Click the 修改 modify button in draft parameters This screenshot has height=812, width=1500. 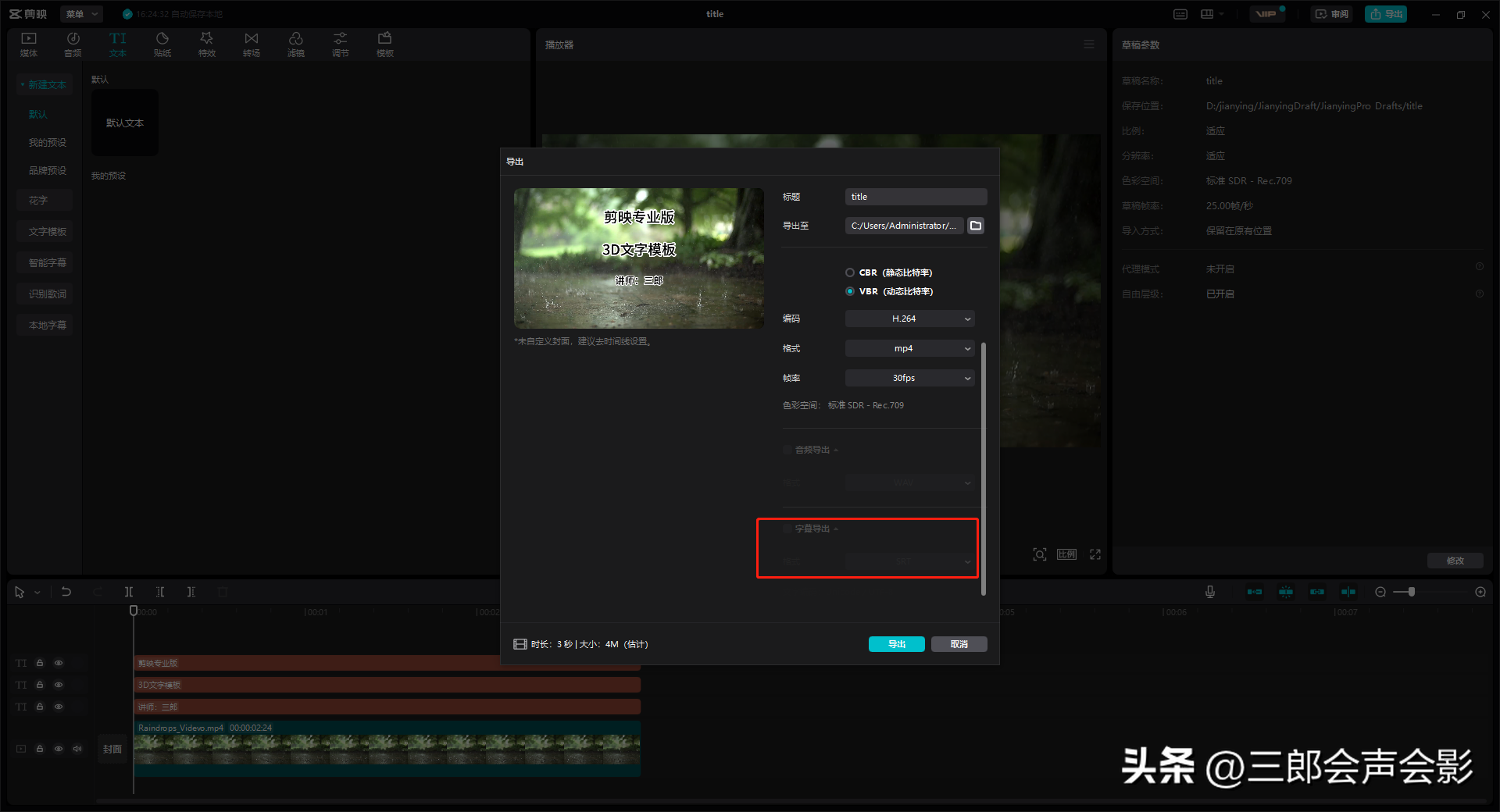1455,561
